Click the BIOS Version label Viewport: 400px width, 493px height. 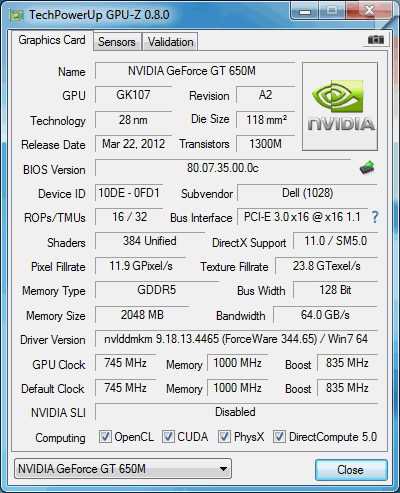(54, 170)
